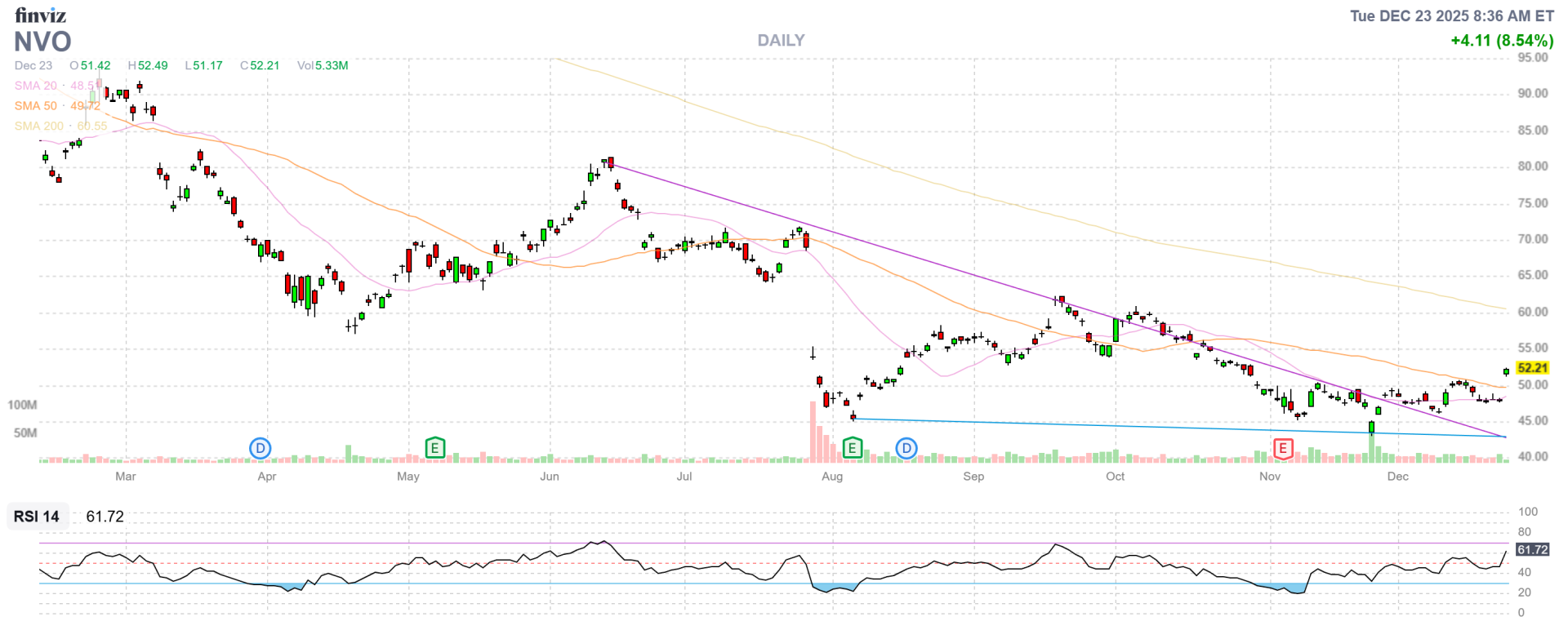The image size is (1568, 630).
Task: Select the Jun label on the time axis
Action: [x=550, y=477]
